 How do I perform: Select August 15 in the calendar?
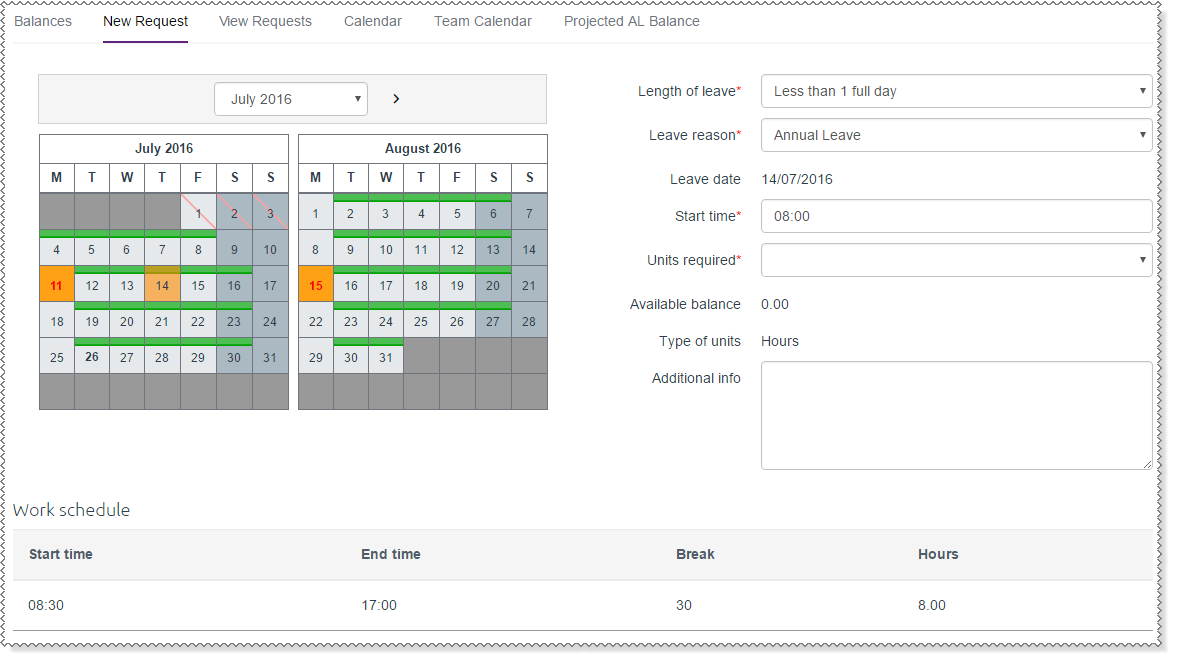[x=316, y=286]
